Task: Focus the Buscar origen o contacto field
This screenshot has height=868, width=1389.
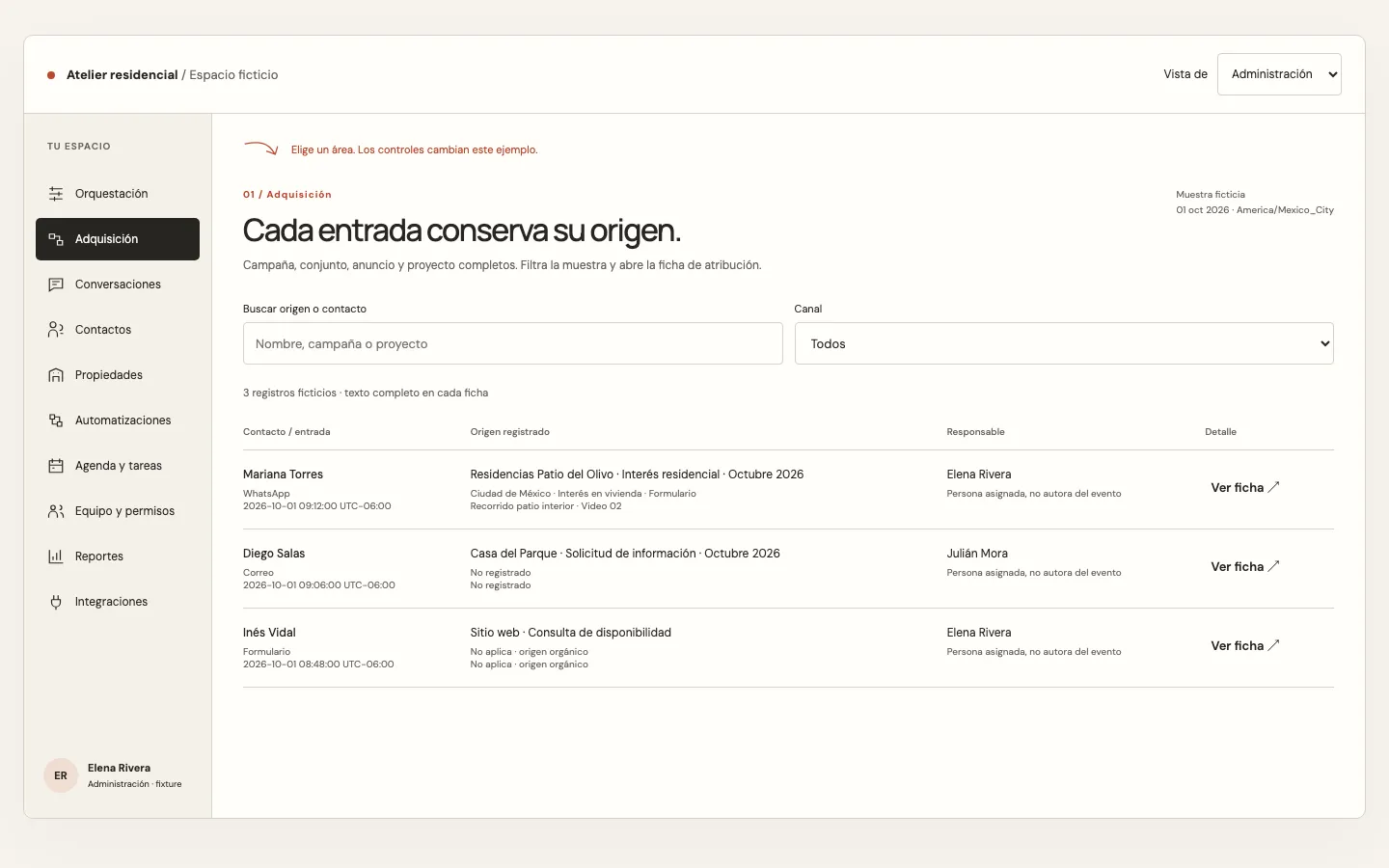Action: pyautogui.click(x=512, y=343)
